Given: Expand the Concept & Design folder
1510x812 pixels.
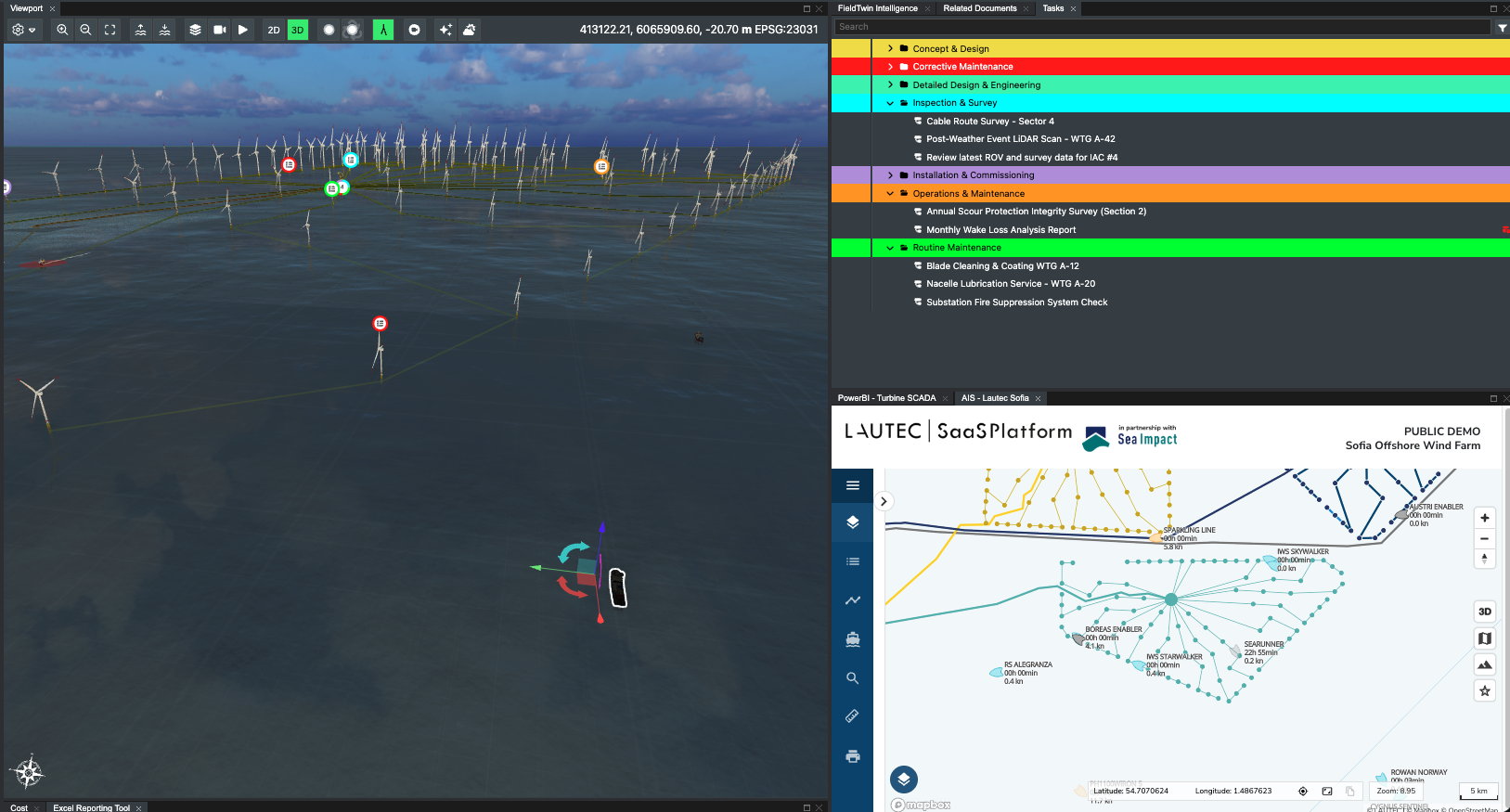Looking at the screenshot, I should click(x=890, y=48).
